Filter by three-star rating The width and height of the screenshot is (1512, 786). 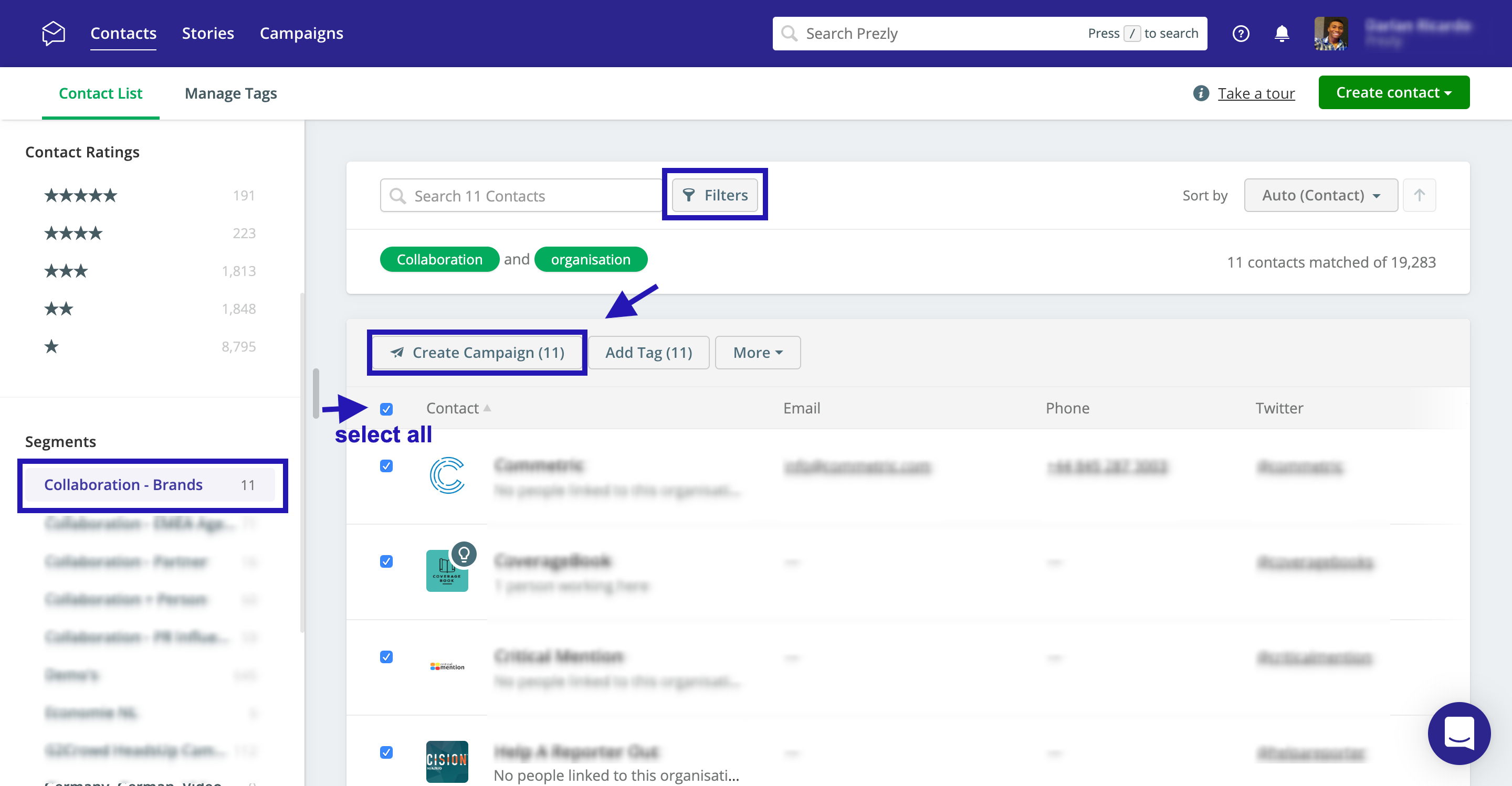coord(66,271)
